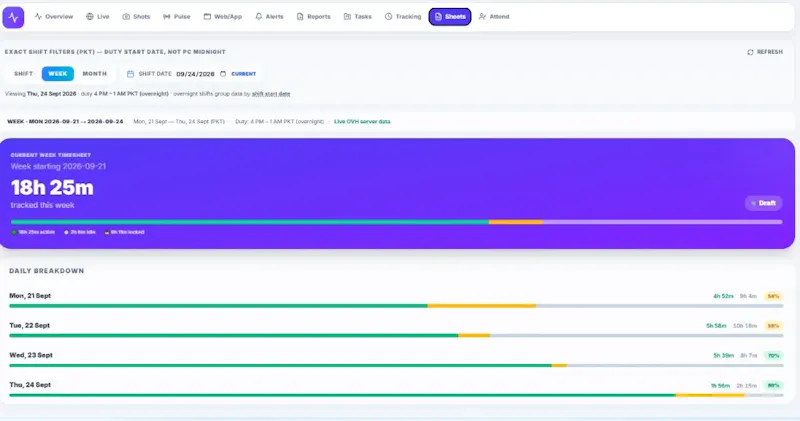Click the white idle legend dot
Screen dimensions: 800x421
coord(66,232)
